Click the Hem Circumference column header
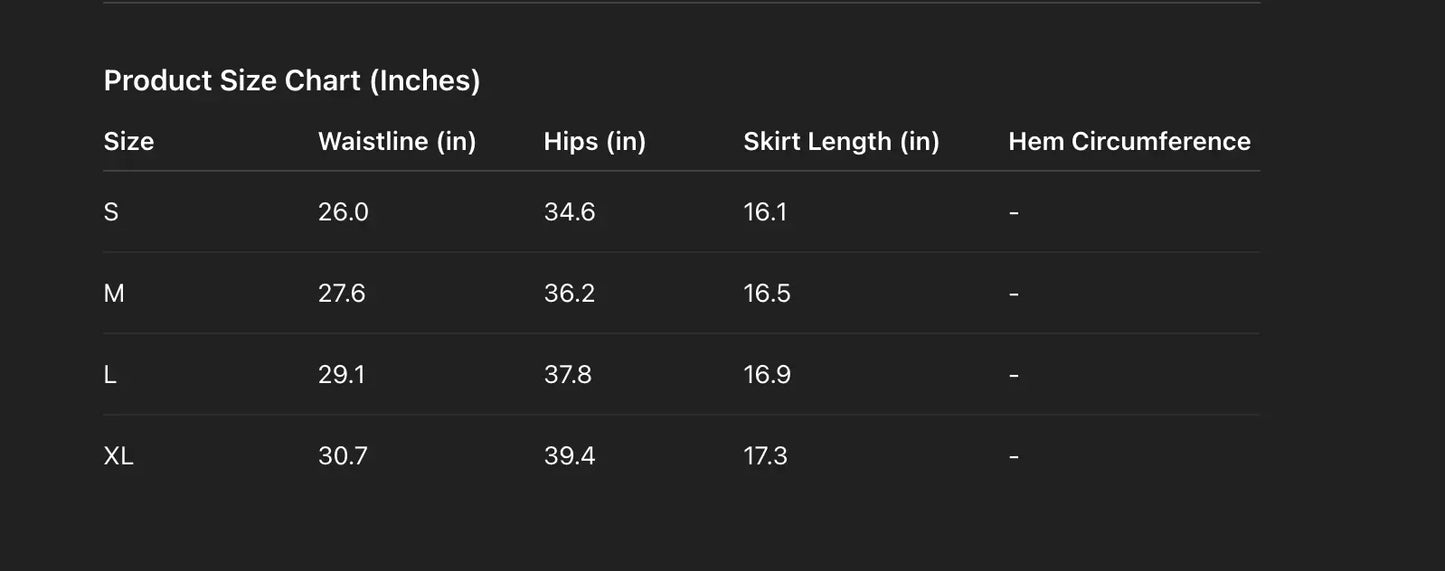The width and height of the screenshot is (1445, 571). tap(1129, 141)
